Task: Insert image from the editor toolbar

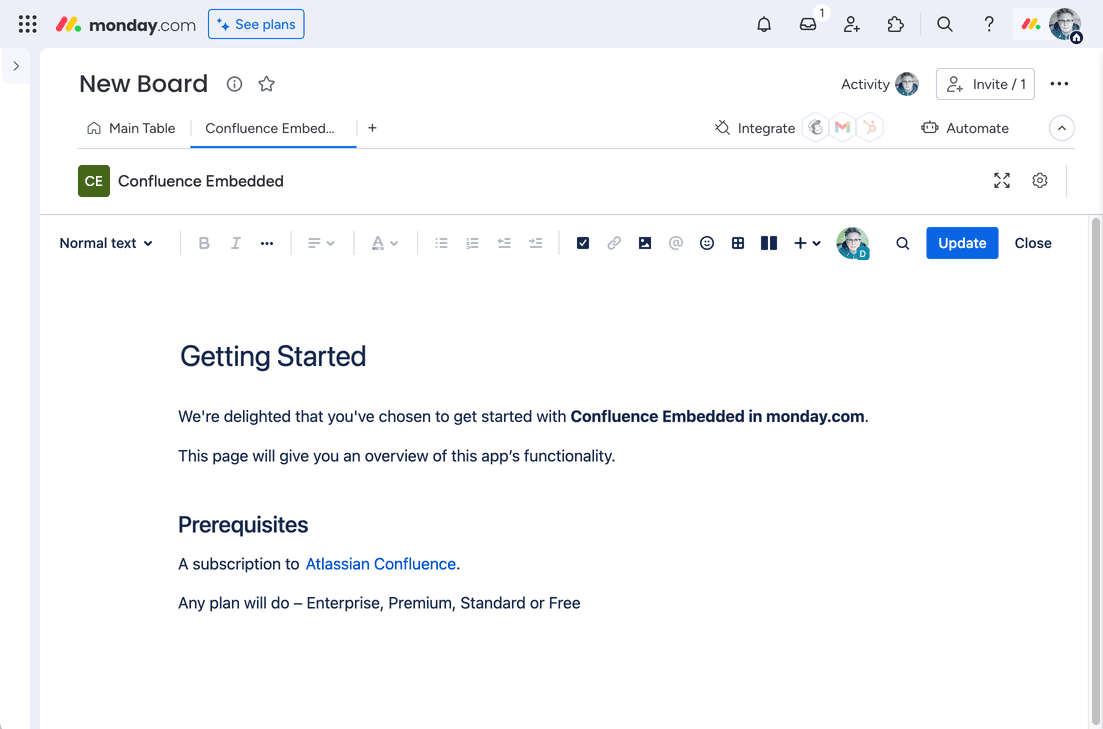Action: tap(645, 243)
